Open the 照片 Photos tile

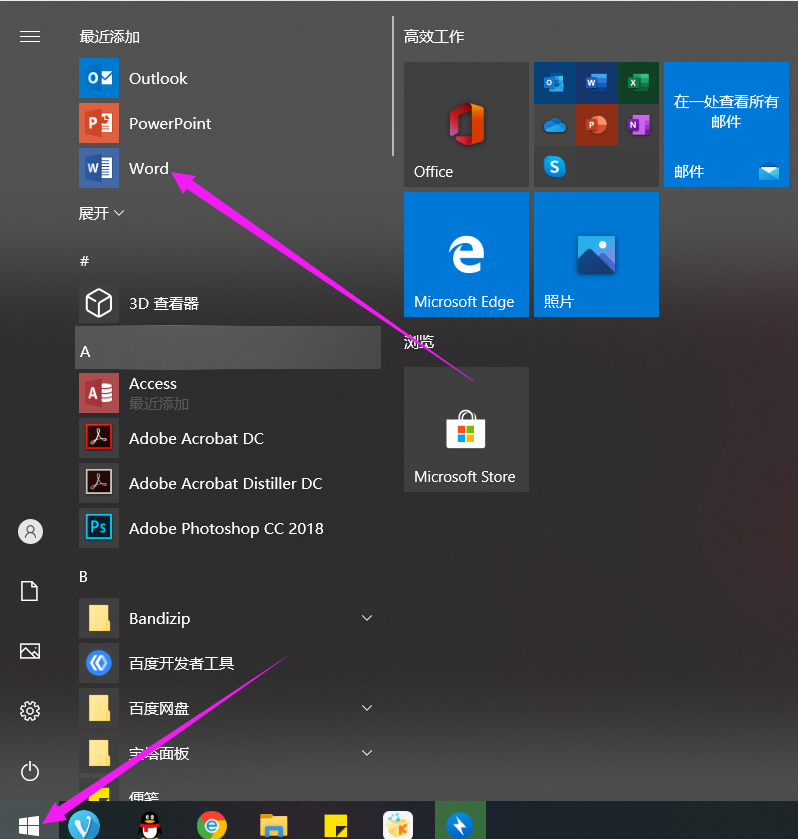click(x=596, y=255)
